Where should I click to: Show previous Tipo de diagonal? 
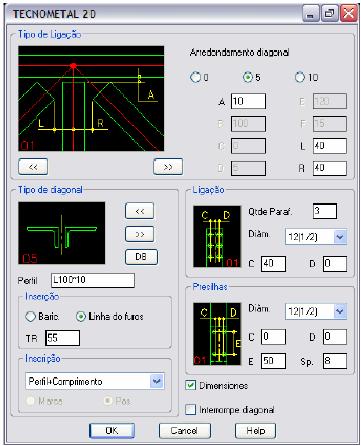pos(140,211)
